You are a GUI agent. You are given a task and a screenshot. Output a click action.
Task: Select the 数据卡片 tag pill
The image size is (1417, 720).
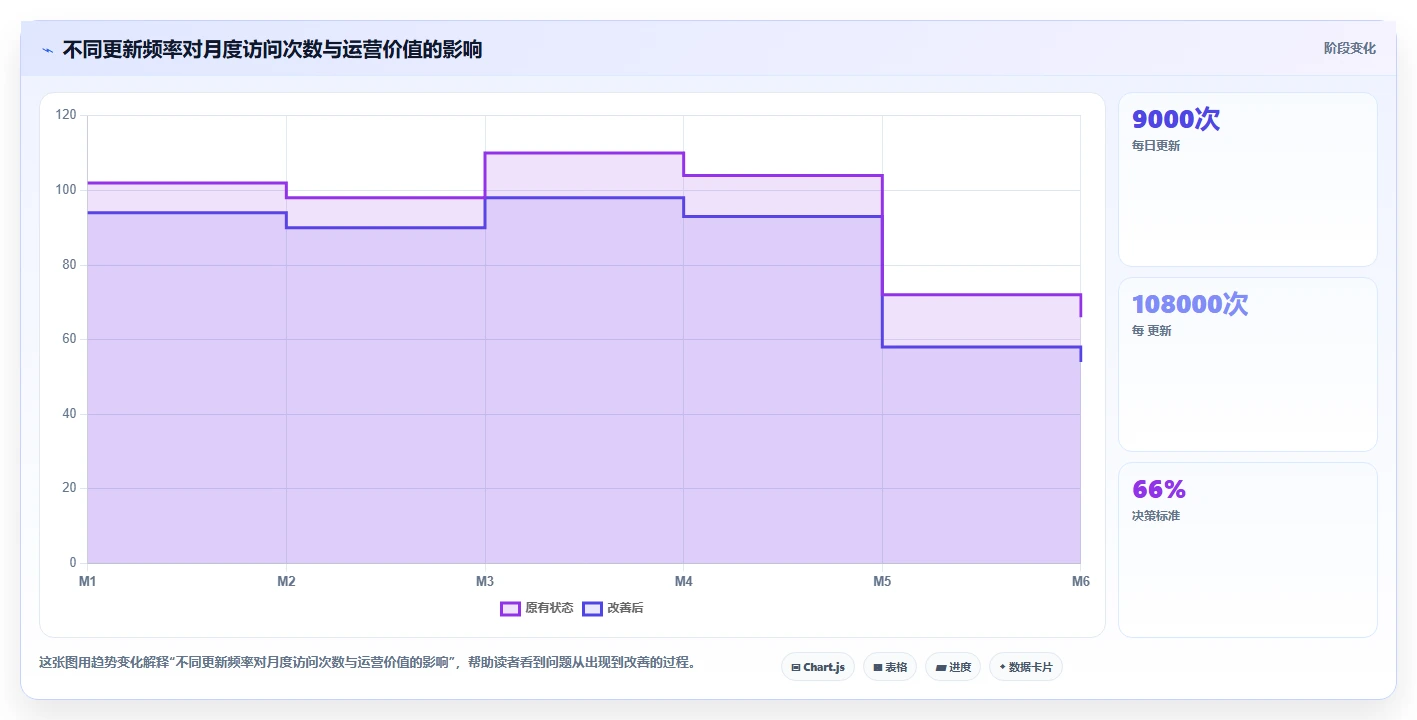(x=1025, y=667)
